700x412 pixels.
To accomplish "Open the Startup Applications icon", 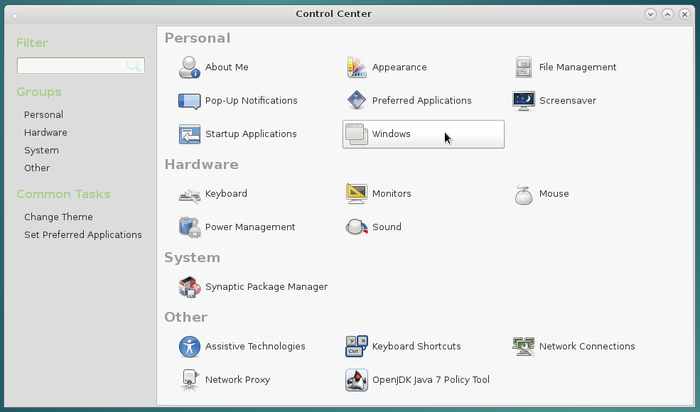I will [x=189, y=134].
